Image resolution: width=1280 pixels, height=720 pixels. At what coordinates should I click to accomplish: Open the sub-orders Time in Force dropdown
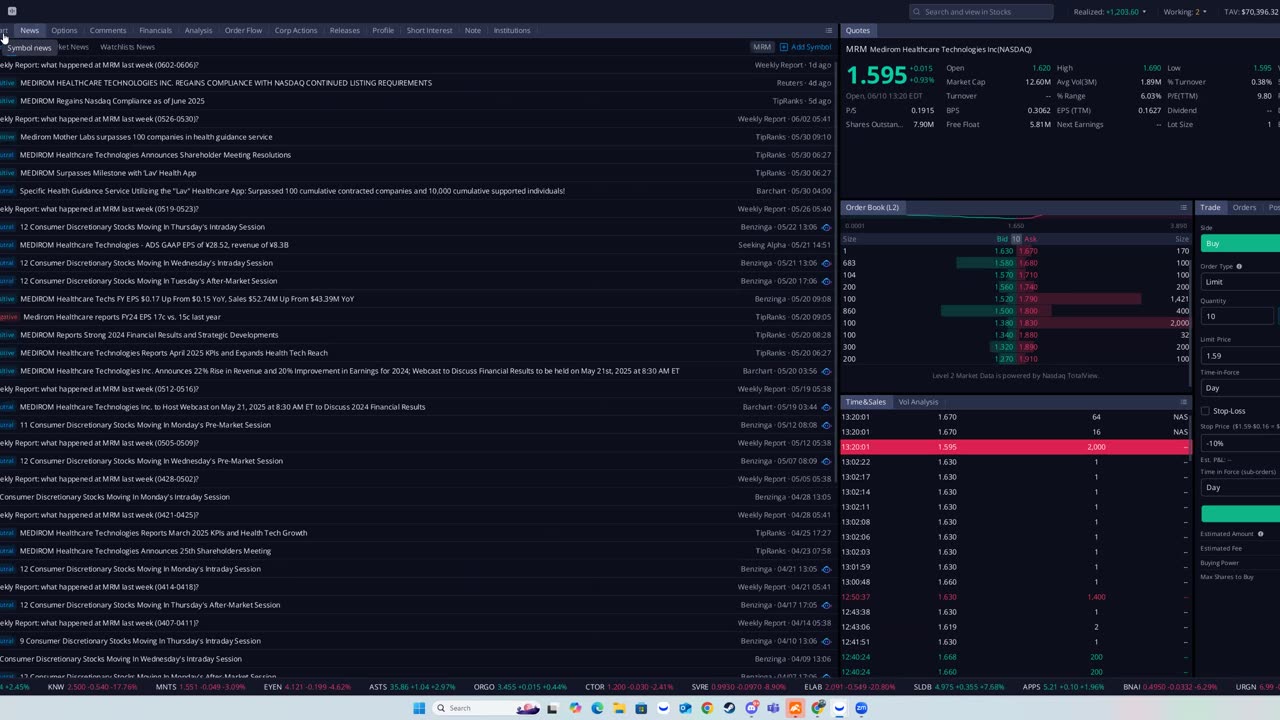(x=1240, y=487)
